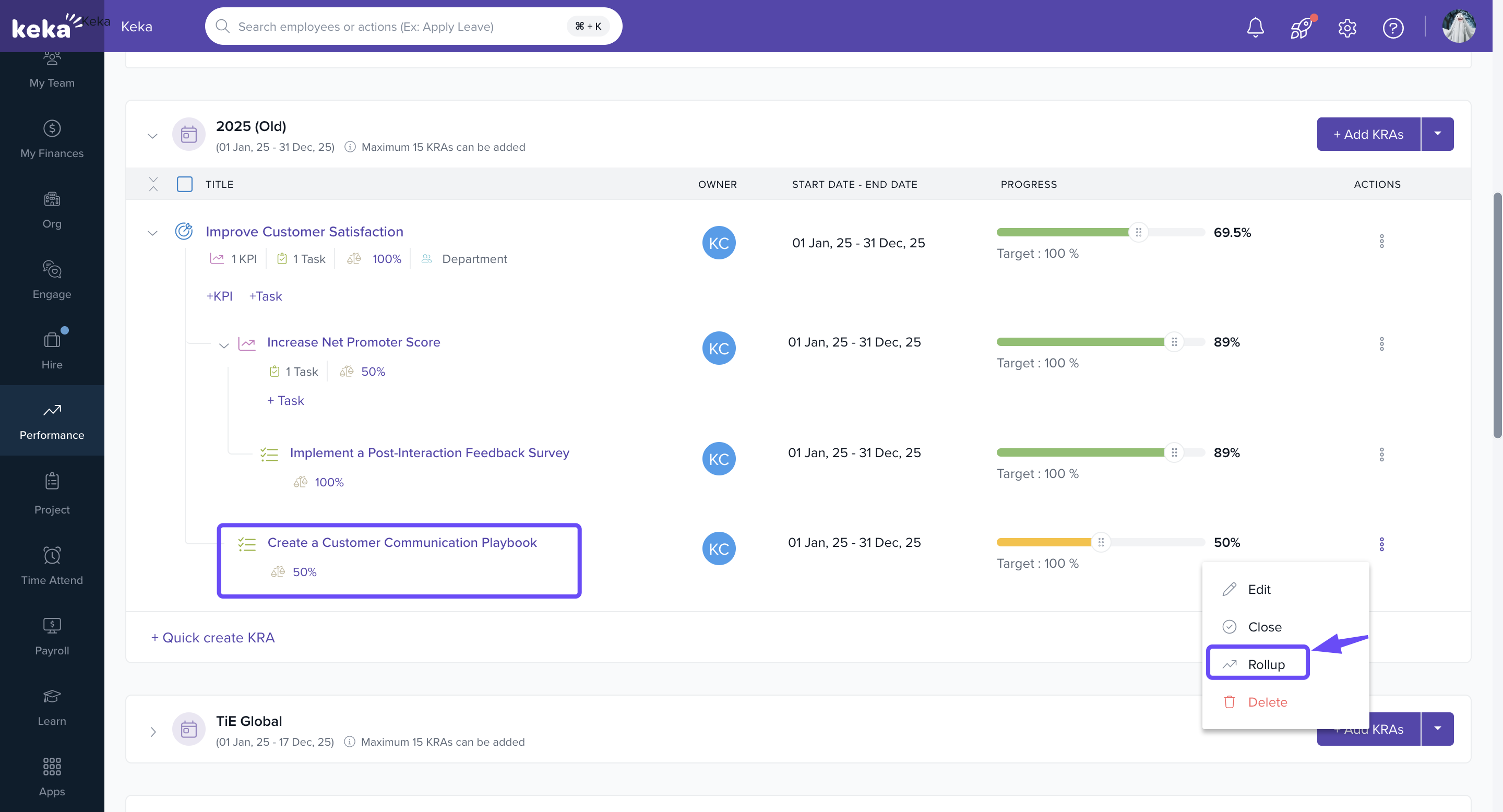The image size is (1503, 812).
Task: Open three-dot actions for Improve Customer Satisfaction
Action: coord(1381,241)
